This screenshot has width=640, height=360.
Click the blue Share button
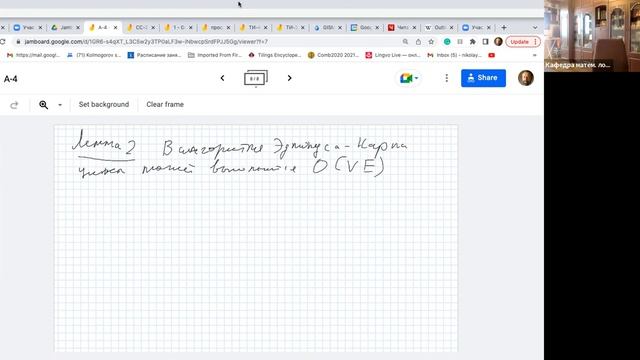tap(483, 78)
